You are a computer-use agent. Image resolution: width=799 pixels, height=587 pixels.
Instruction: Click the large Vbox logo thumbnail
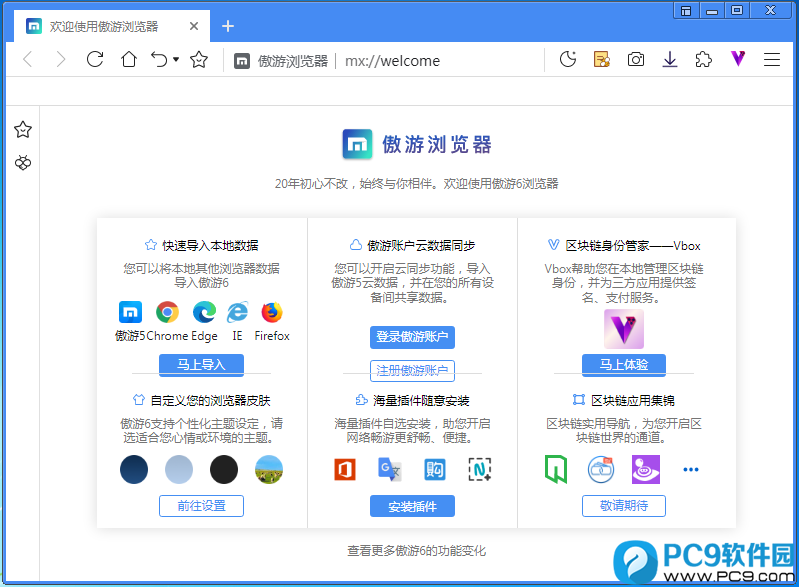coord(624,329)
